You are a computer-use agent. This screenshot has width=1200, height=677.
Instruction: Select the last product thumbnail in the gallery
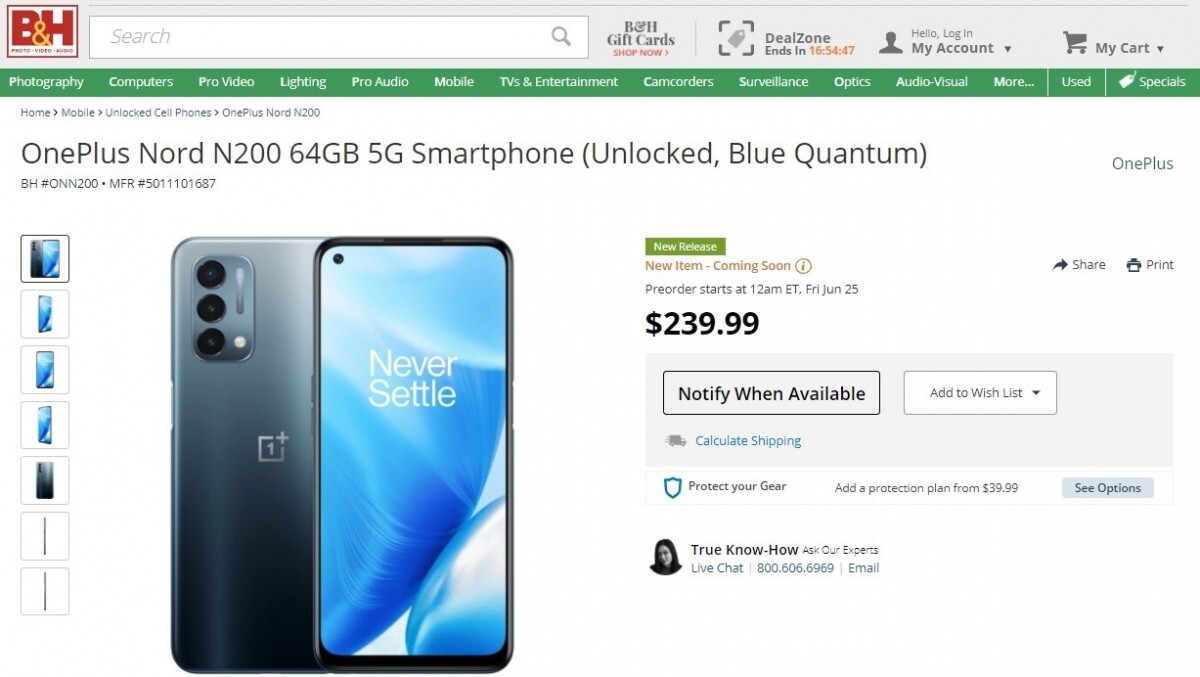[45, 591]
